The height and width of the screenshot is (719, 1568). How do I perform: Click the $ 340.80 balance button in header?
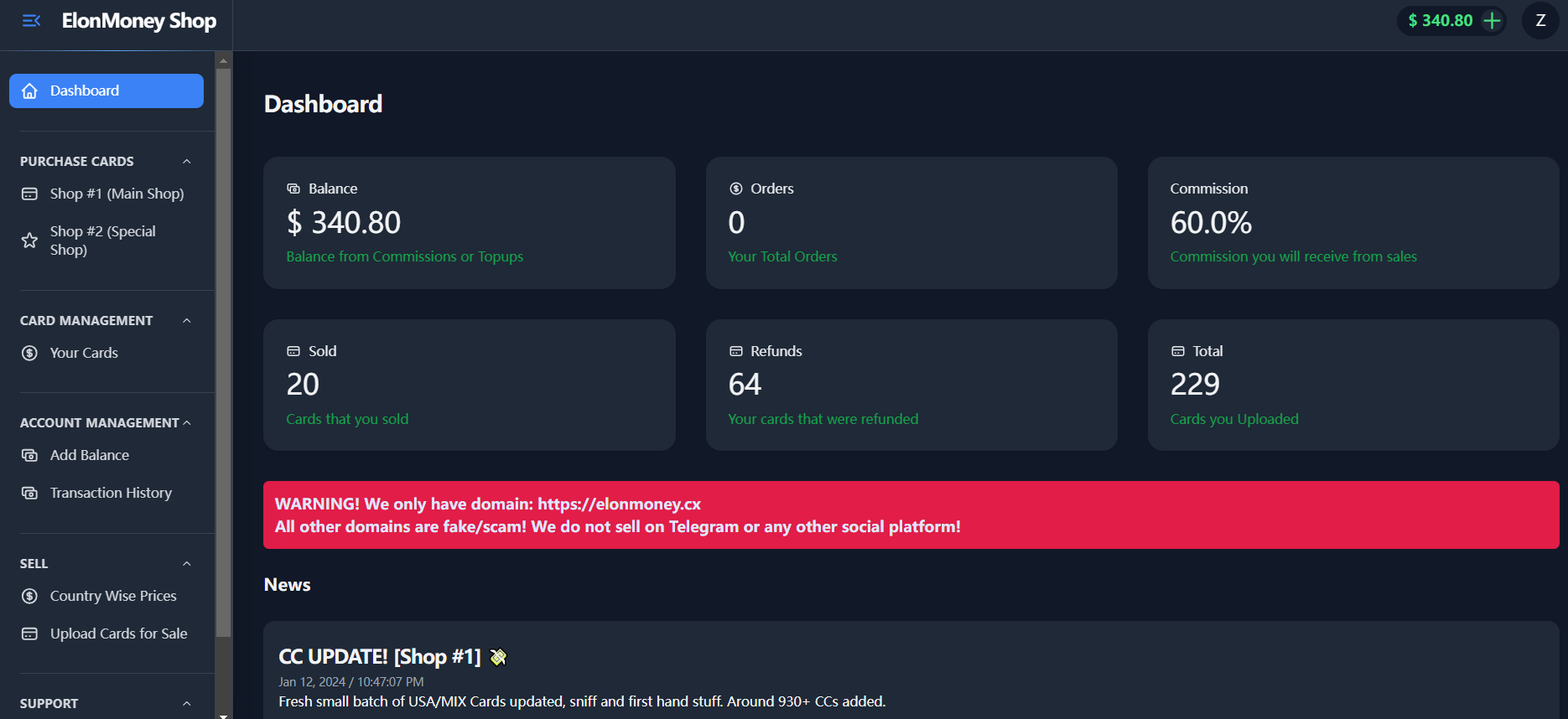pyautogui.click(x=1451, y=20)
